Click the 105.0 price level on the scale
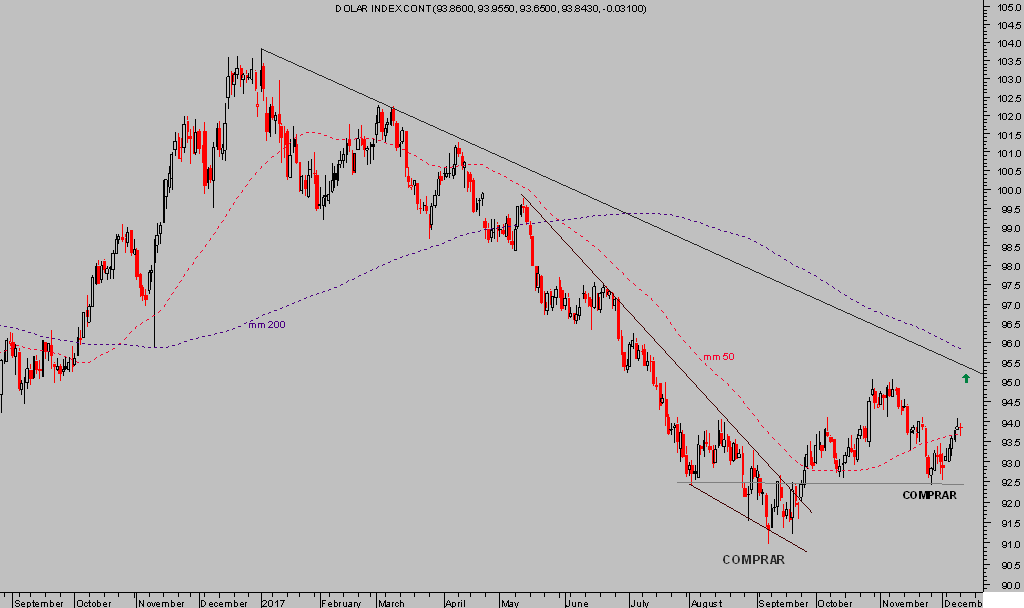 1007,7
